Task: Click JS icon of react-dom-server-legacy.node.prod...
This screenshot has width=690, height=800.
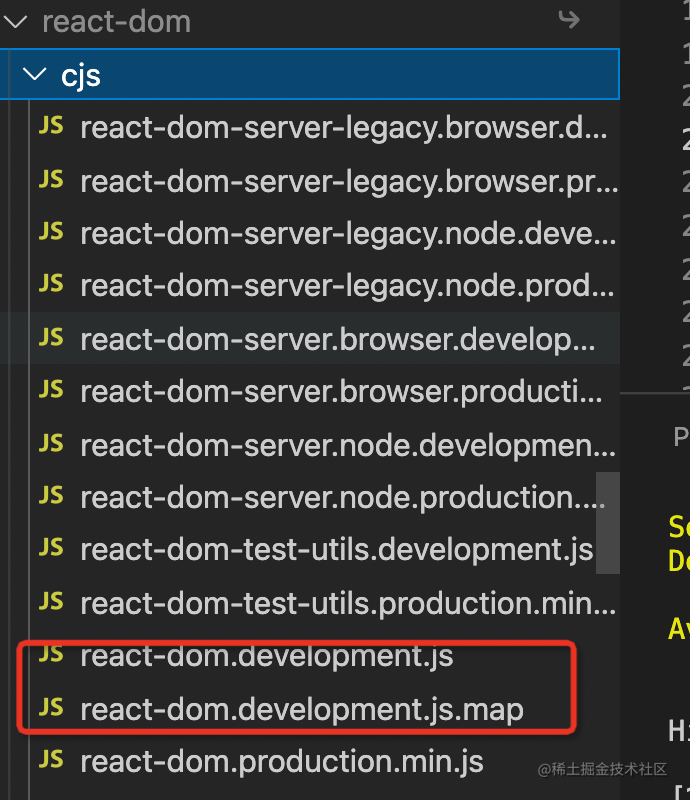Action: pos(51,283)
